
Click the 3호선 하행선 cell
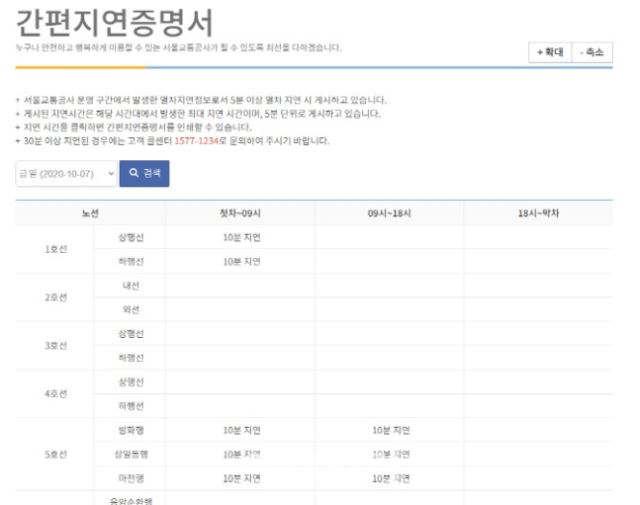(131, 358)
